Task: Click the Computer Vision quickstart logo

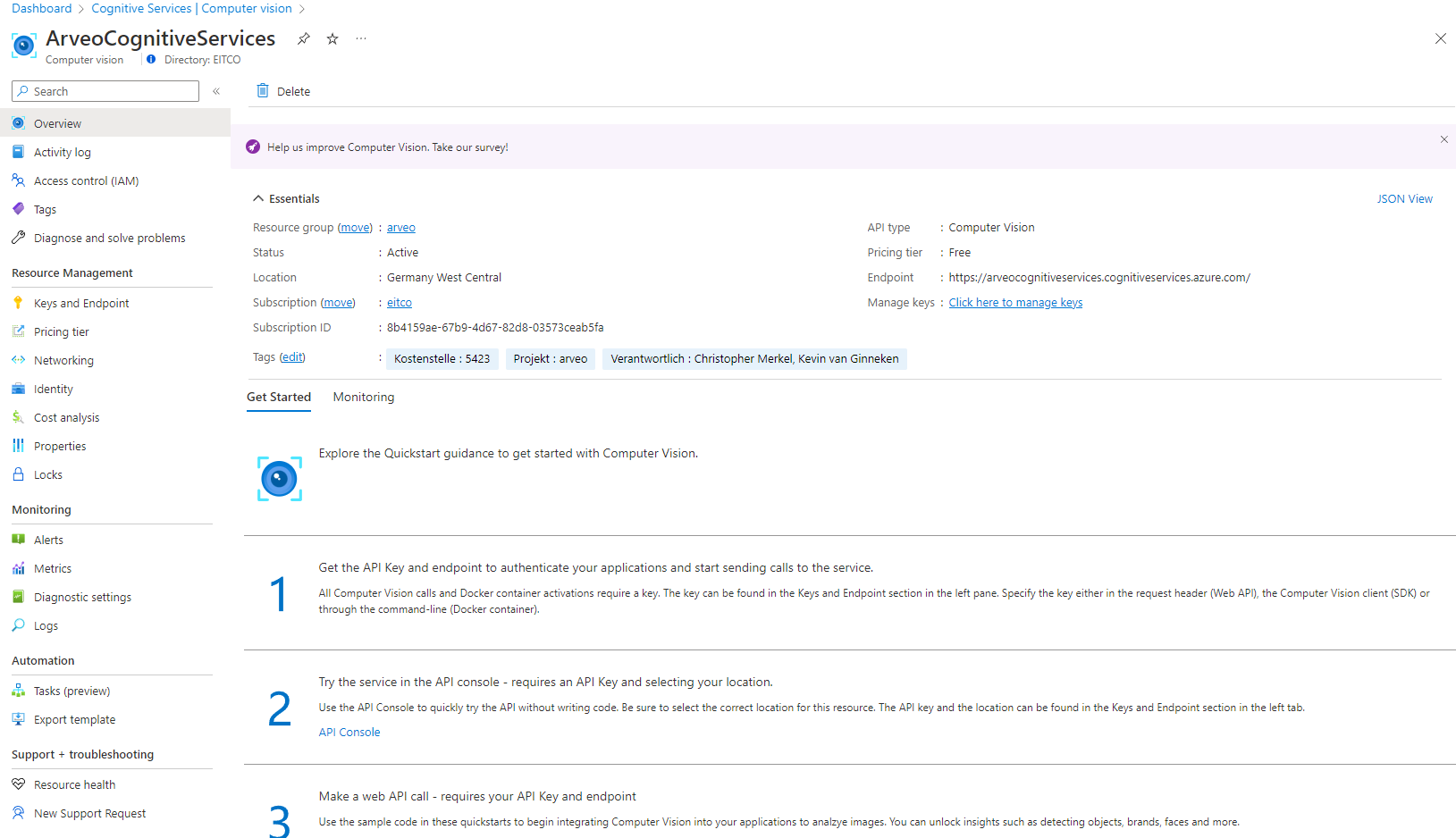Action: [x=280, y=479]
